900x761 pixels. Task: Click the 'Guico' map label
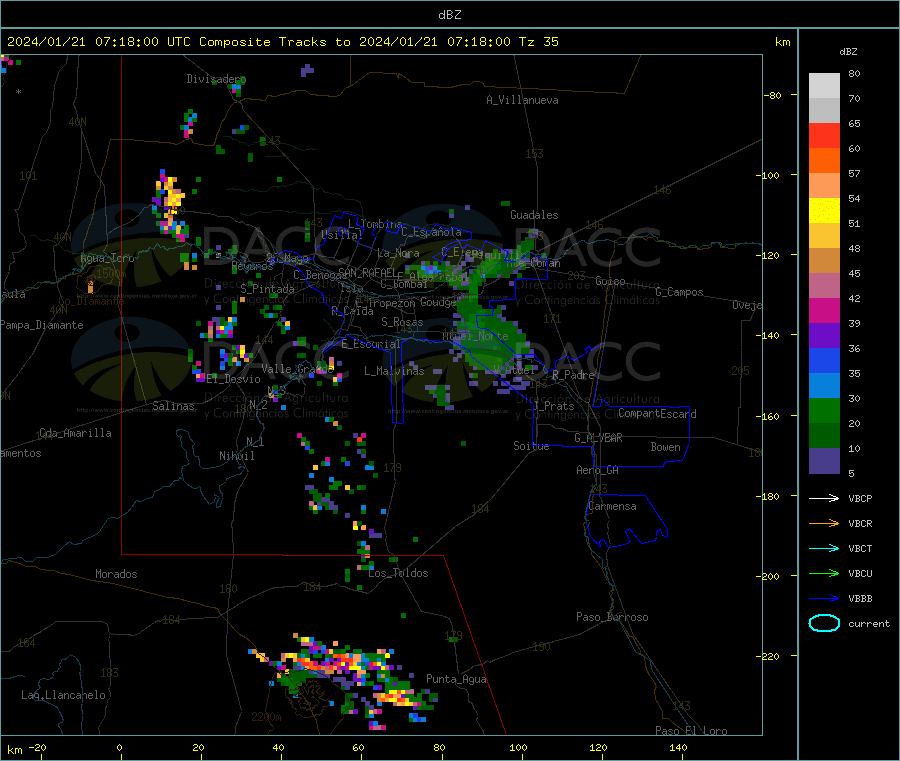[x=610, y=281]
